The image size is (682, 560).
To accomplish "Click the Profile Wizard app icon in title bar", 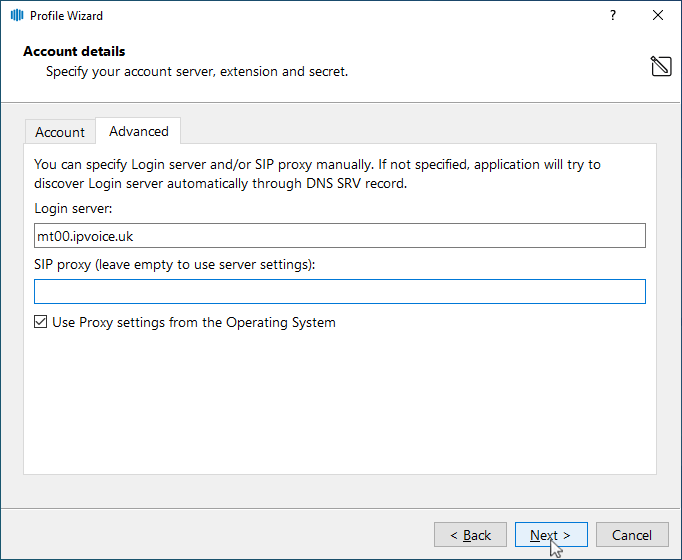I will click(x=16, y=16).
